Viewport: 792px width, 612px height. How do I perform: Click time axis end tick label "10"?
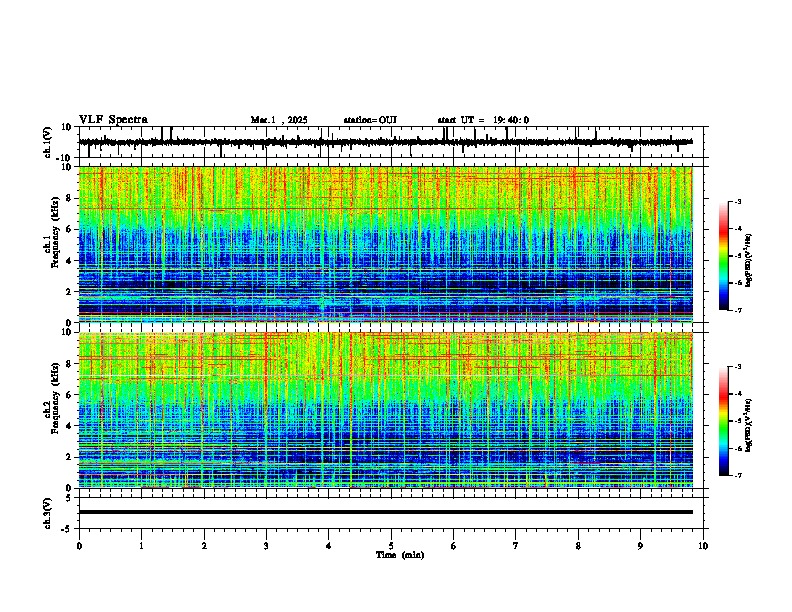pos(703,546)
